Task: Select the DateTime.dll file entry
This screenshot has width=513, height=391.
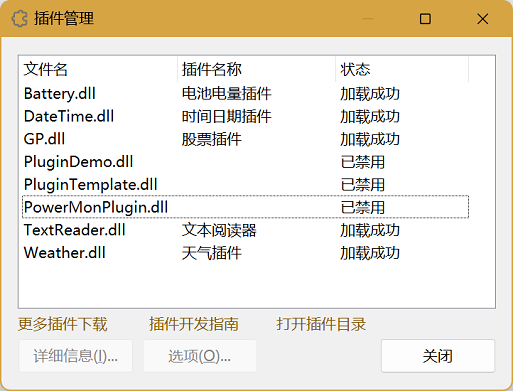Action: (x=69, y=116)
